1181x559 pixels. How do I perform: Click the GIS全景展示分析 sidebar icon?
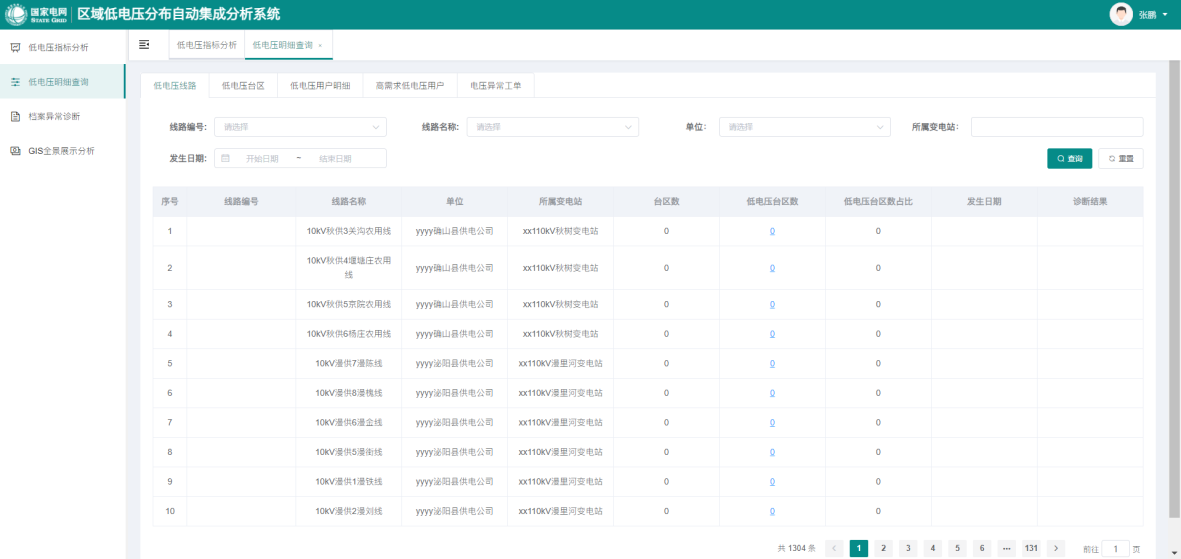(15, 151)
